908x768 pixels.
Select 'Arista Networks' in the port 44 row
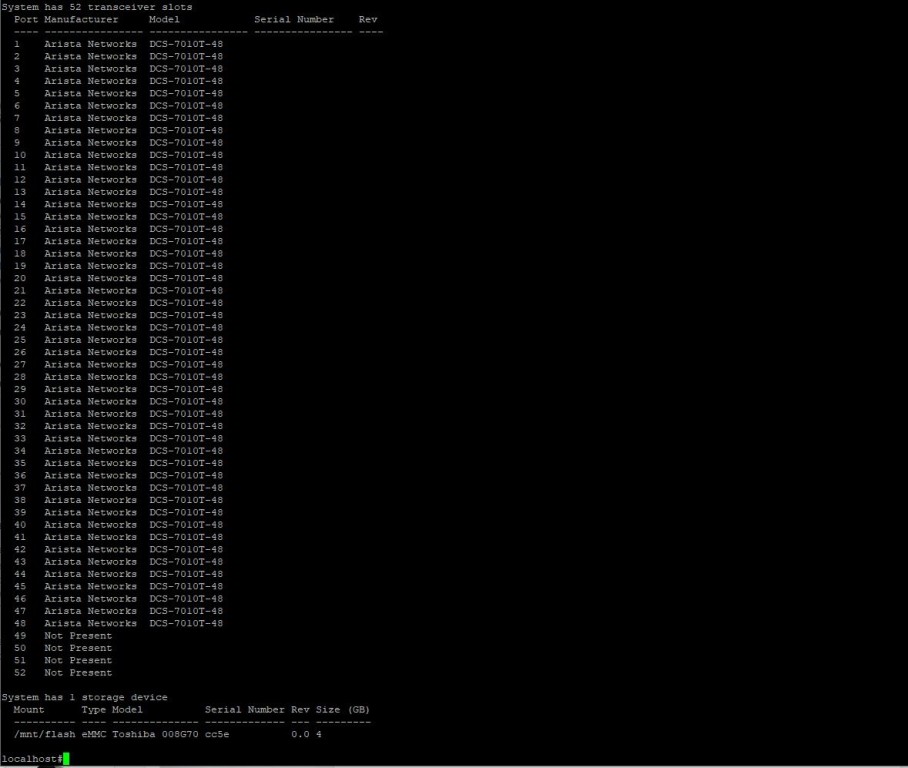point(90,574)
